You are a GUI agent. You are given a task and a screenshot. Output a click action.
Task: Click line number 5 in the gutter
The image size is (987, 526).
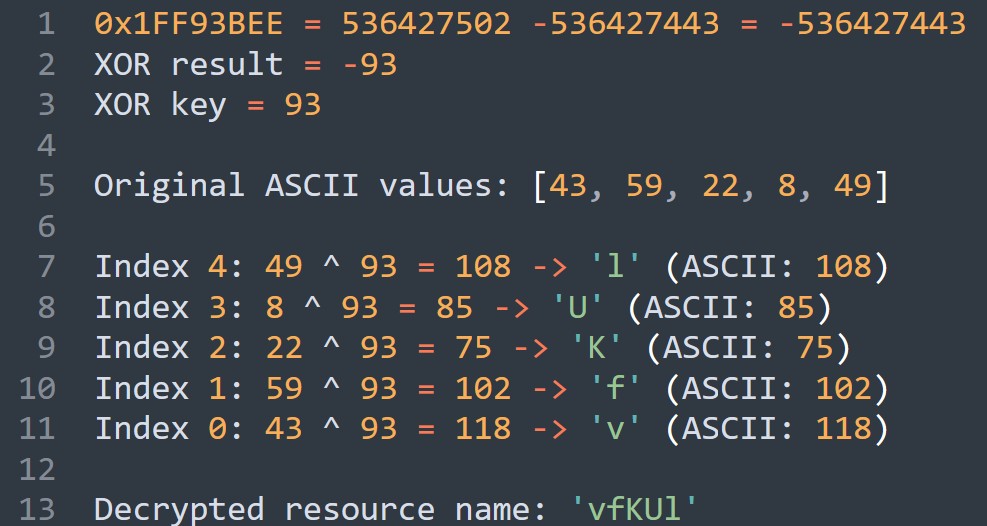[x=46, y=185]
